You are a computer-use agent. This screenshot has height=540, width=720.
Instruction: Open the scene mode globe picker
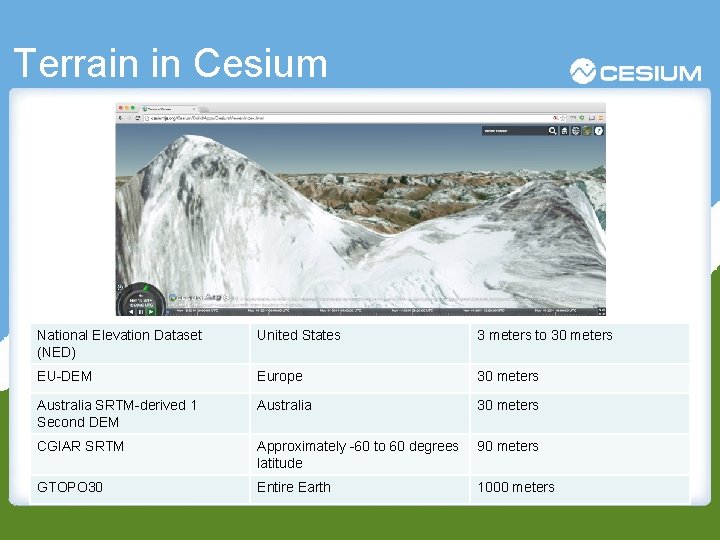[576, 131]
